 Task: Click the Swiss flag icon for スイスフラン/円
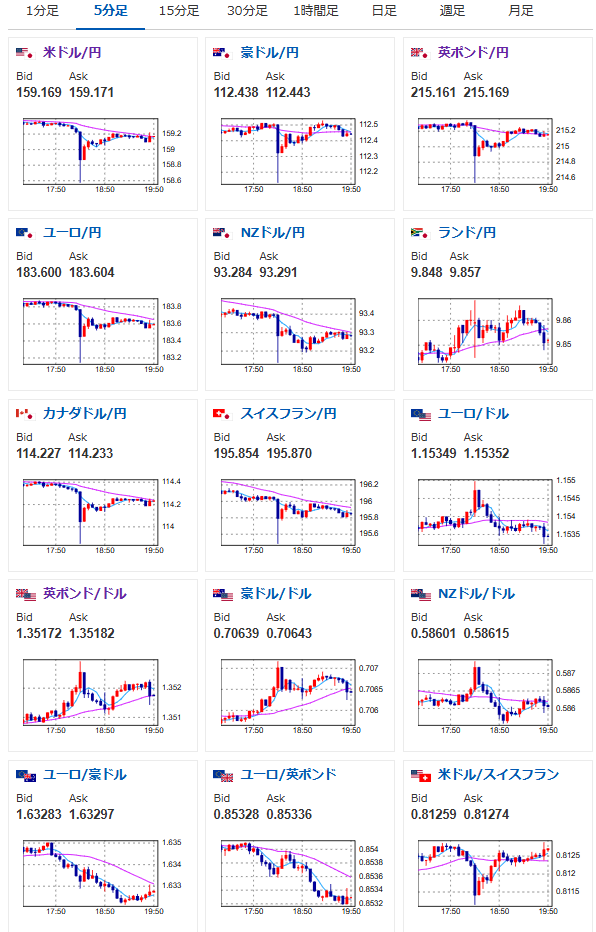coord(222,414)
